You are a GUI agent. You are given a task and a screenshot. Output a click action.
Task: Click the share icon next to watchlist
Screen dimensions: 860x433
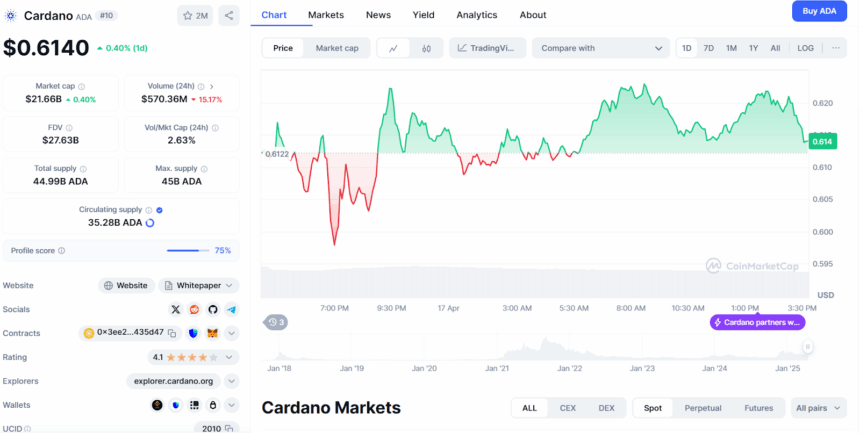tap(229, 15)
